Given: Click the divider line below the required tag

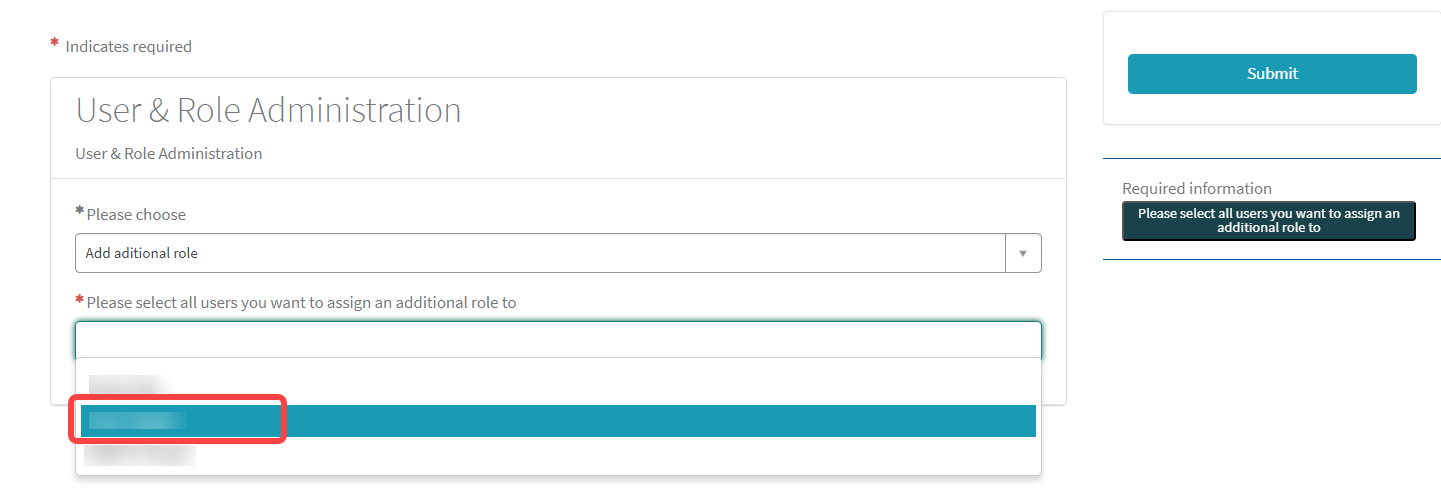Looking at the screenshot, I should click(x=1271, y=259).
